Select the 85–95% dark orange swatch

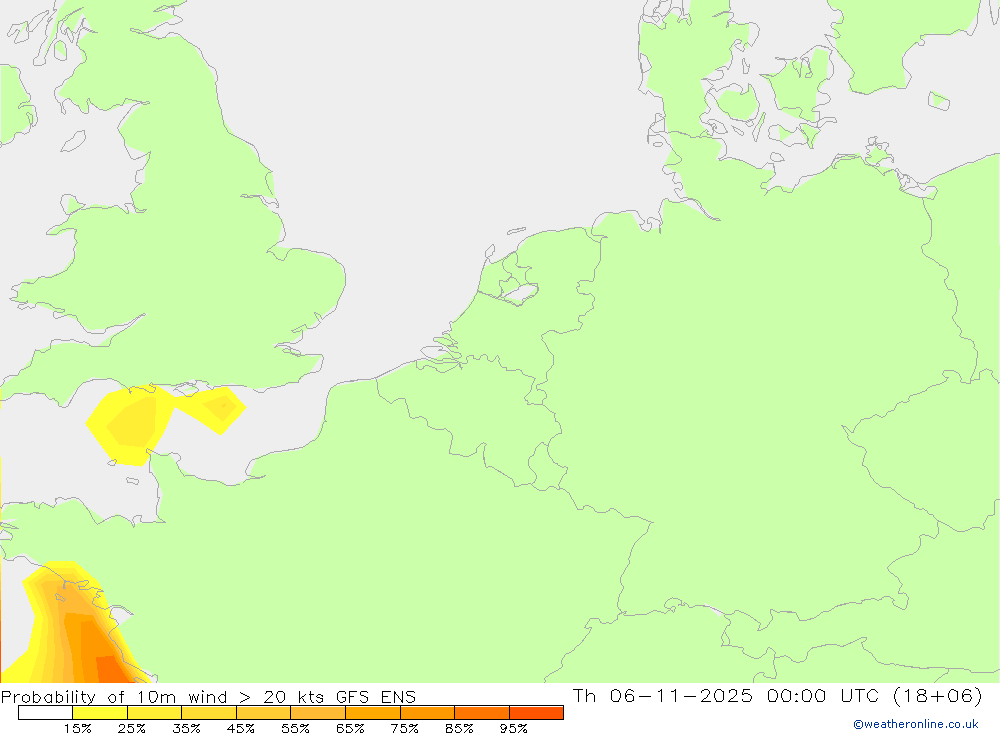(x=482, y=713)
